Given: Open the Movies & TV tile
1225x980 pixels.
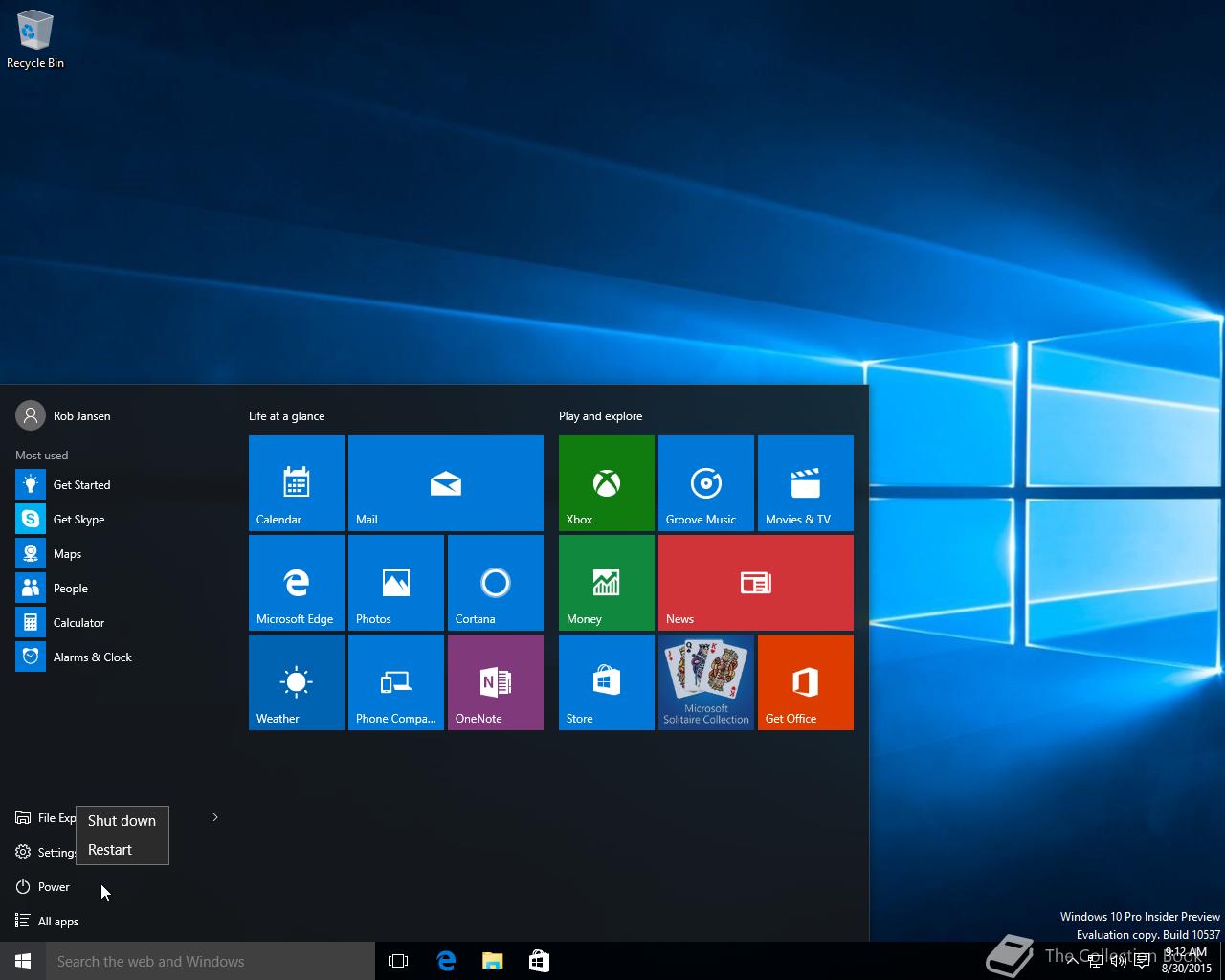Looking at the screenshot, I should [806, 483].
